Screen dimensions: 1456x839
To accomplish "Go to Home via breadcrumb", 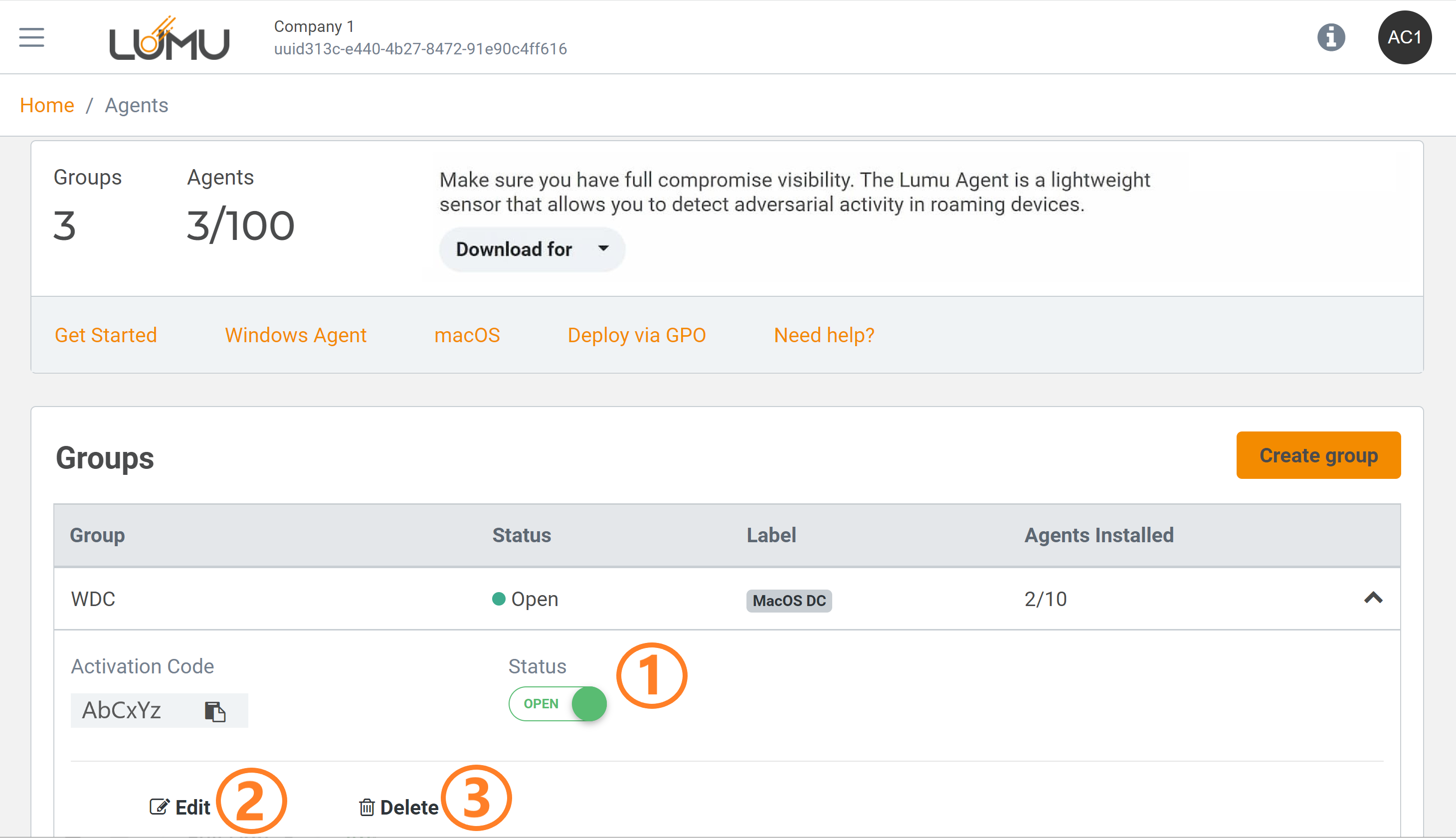I will [x=47, y=105].
